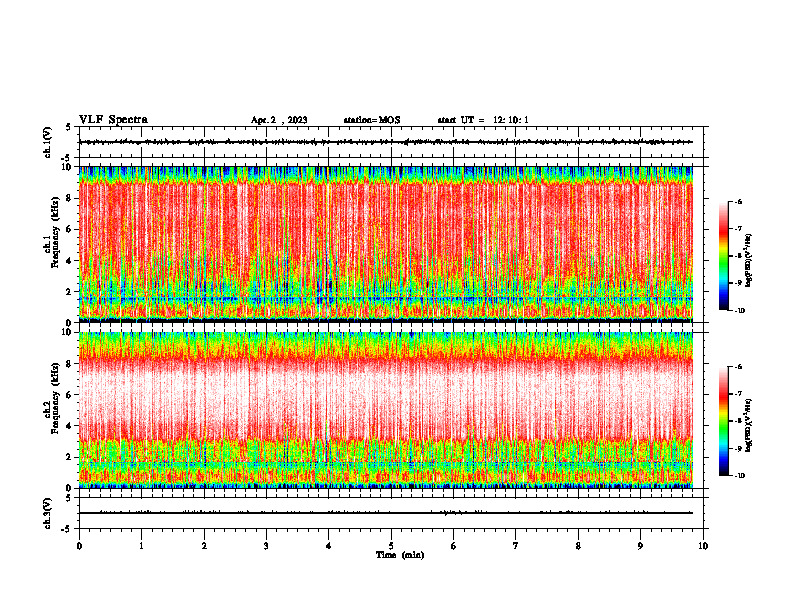Image resolution: width=792 pixels, height=612 pixels.
Task: Click the 6 kHz tick label on ch.1 axis
Action: (70, 229)
